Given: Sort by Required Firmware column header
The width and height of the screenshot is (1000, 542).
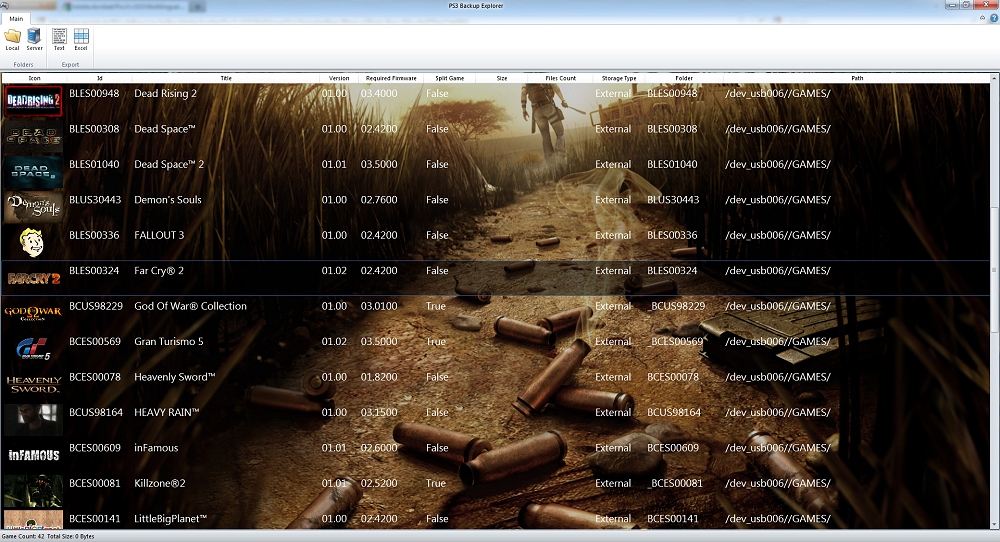Looking at the screenshot, I should click(x=391, y=78).
